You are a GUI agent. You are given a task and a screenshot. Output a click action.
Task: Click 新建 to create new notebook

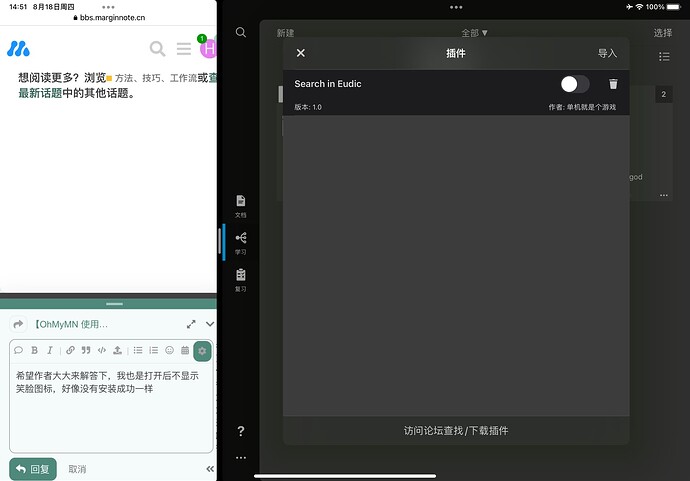[285, 33]
